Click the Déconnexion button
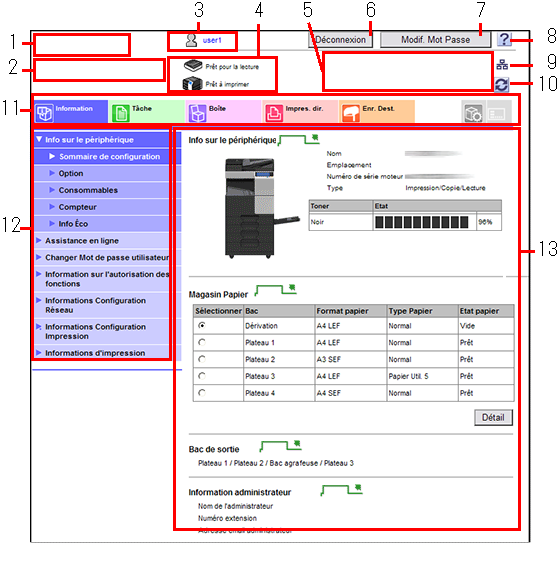 [x=340, y=40]
